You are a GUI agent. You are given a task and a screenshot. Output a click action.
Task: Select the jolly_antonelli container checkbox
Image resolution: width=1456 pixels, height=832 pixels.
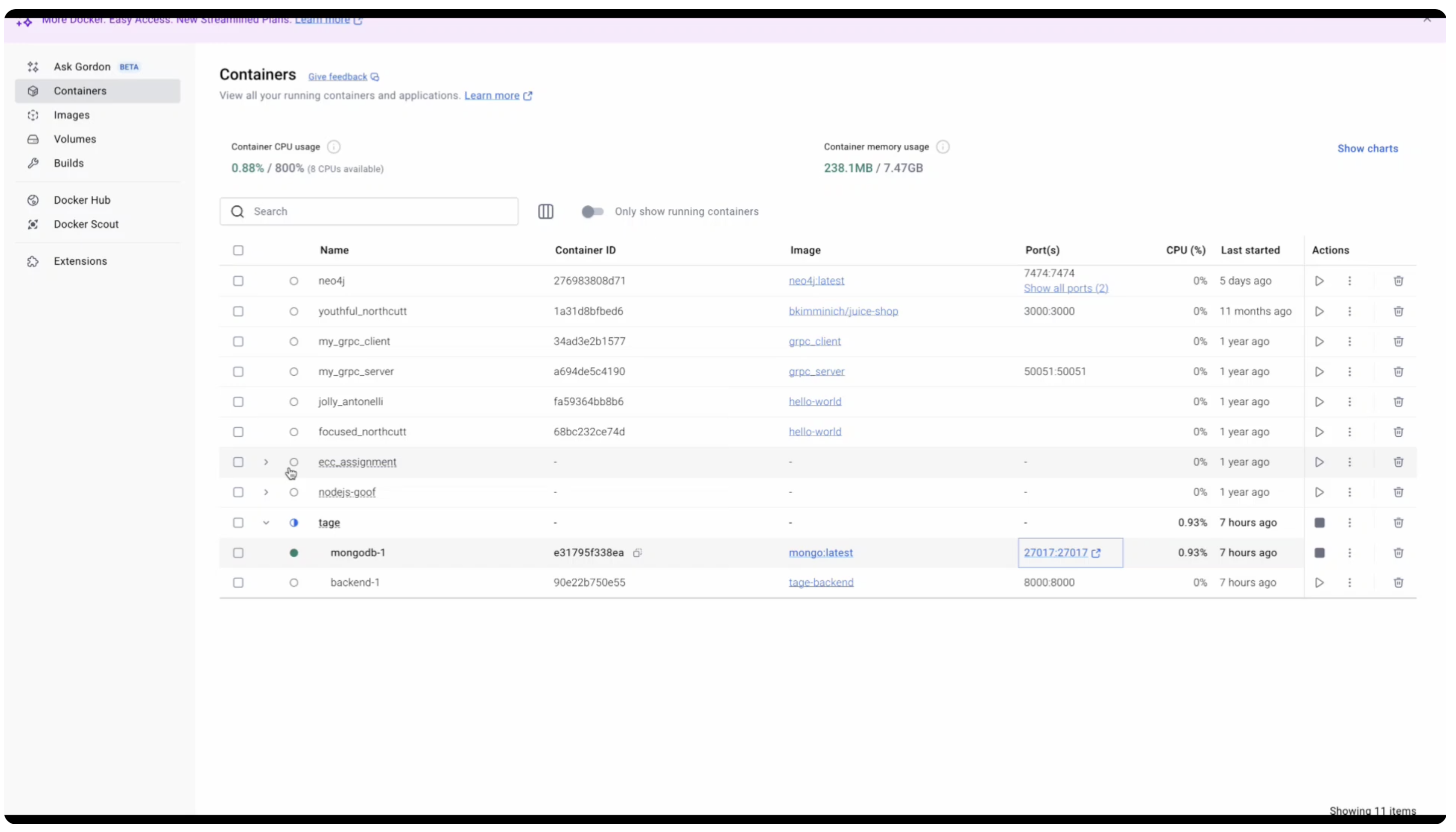[237, 402]
